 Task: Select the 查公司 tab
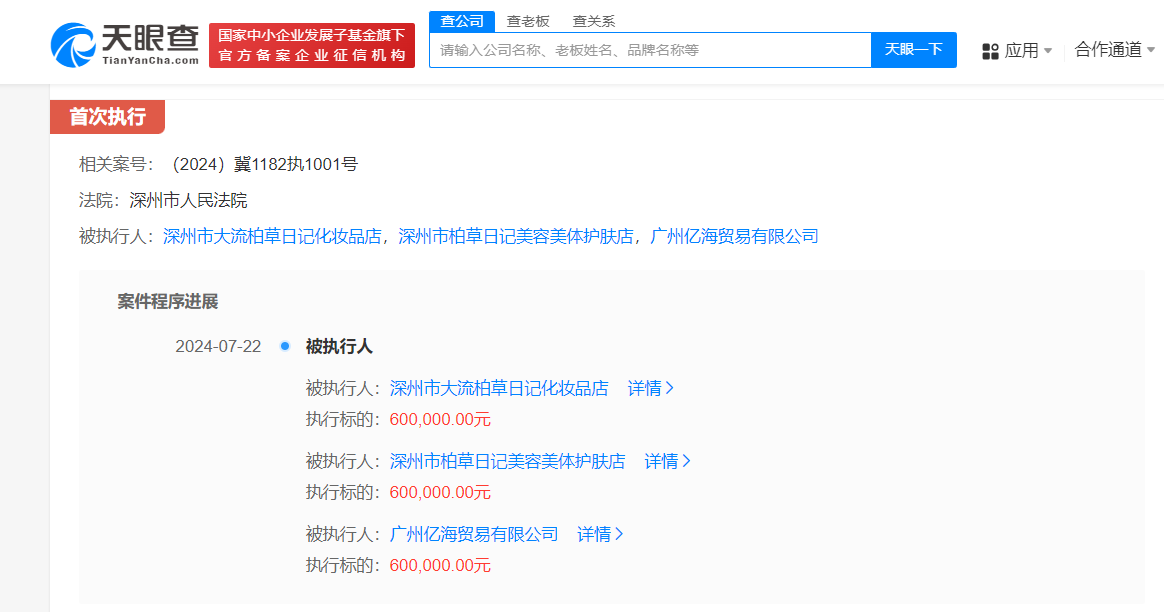coord(461,20)
